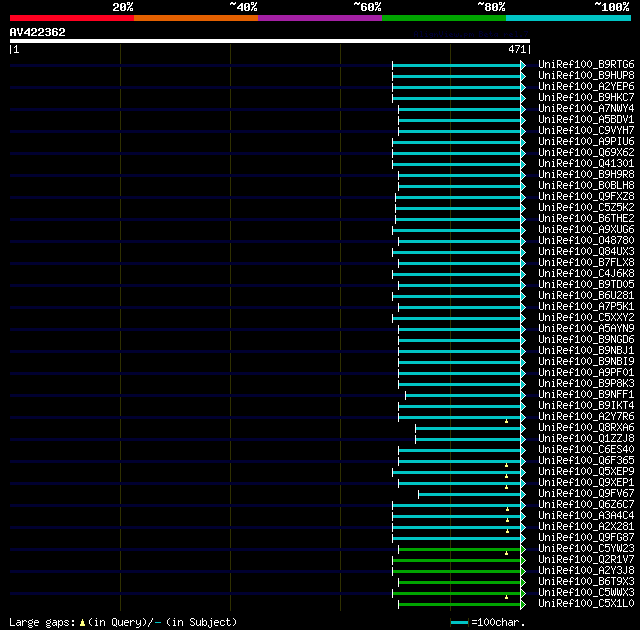Click the UniRef100_C9VYH7 text
640x630 pixels.
586,131
